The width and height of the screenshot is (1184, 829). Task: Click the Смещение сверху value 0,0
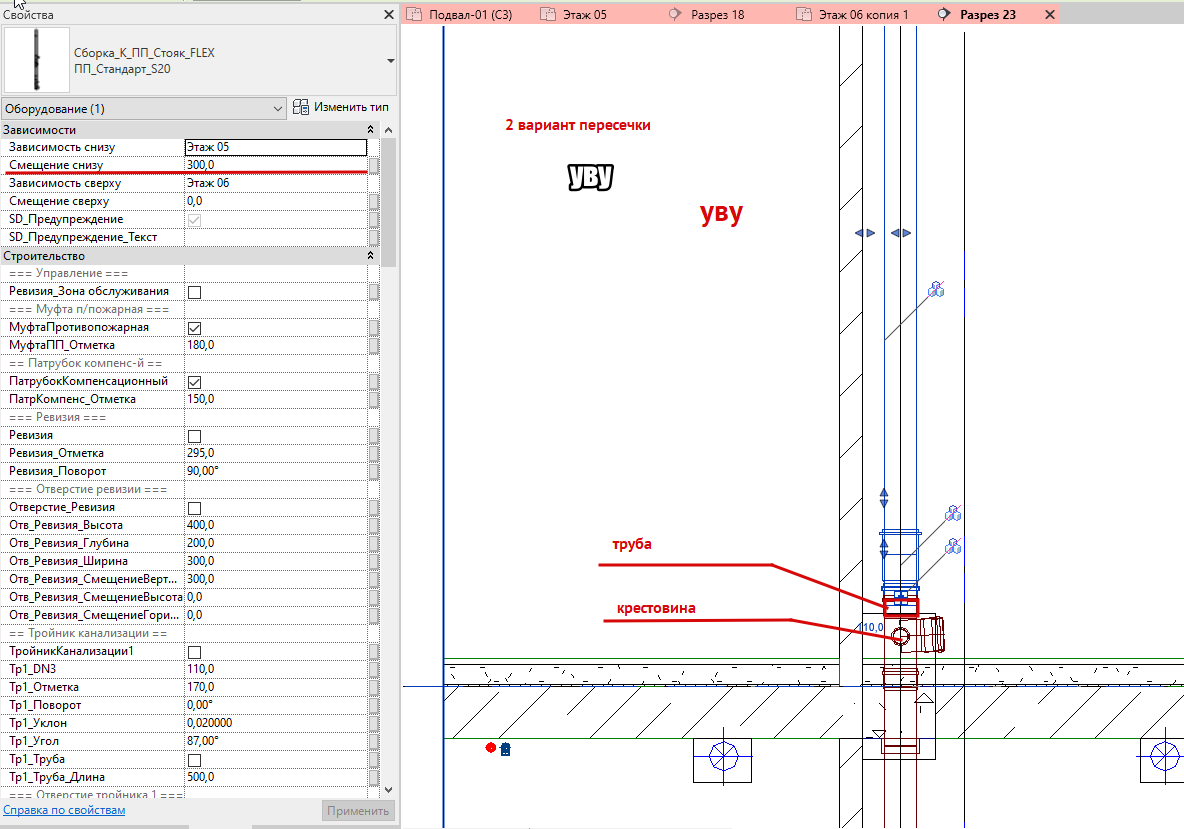pyautogui.click(x=276, y=201)
